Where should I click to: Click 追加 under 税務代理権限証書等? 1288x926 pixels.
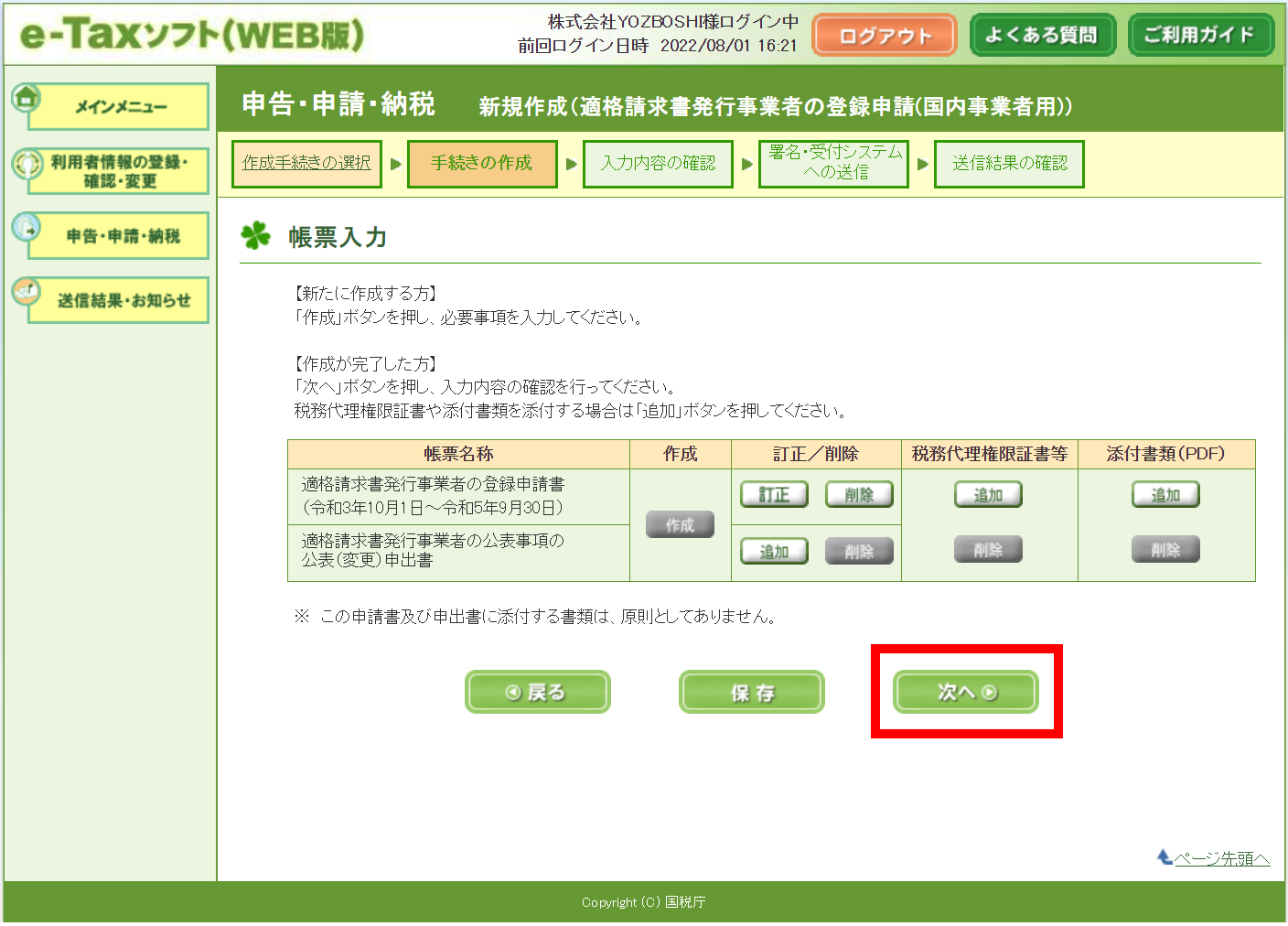tap(988, 495)
